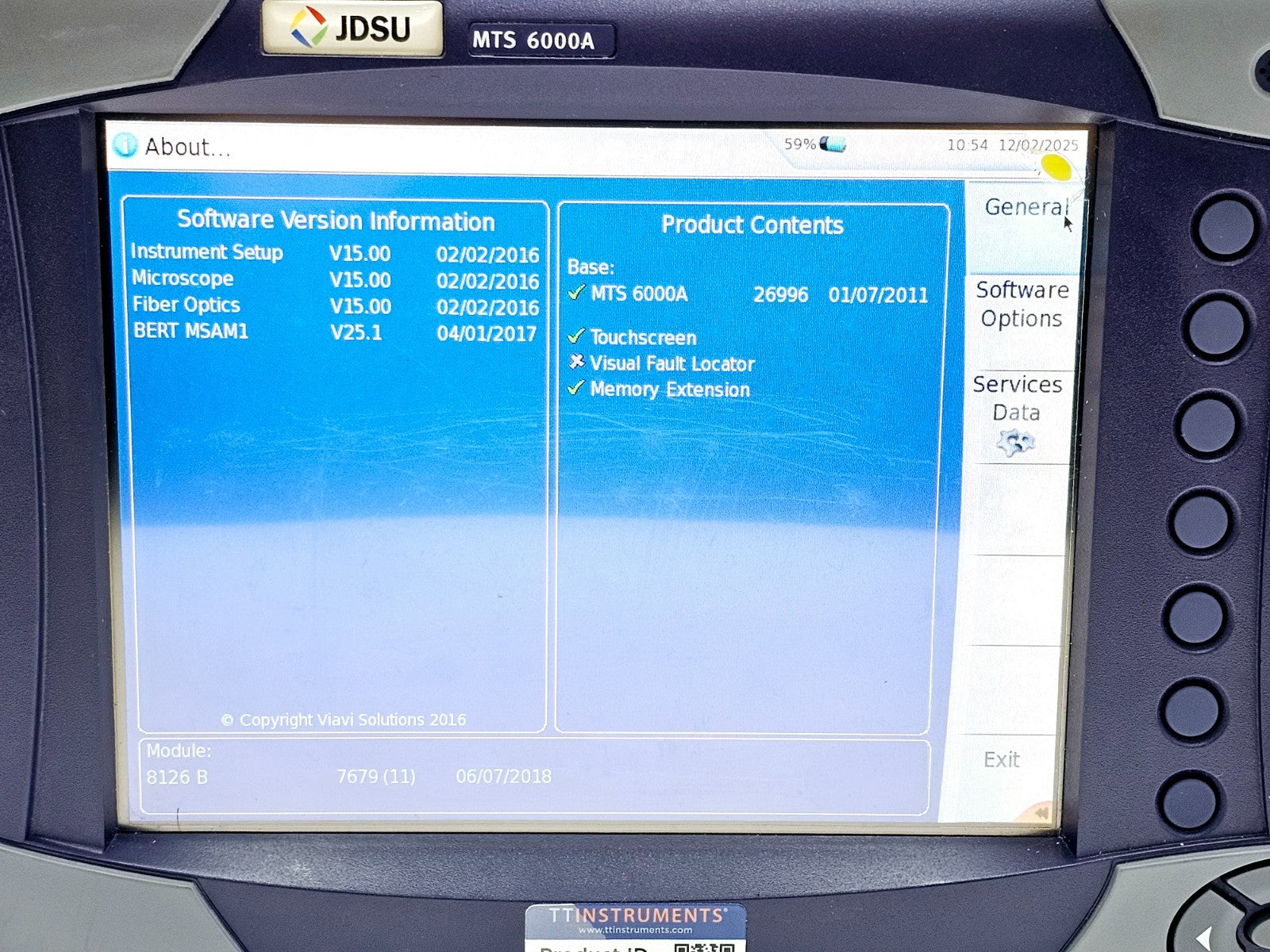This screenshot has height=952, width=1270.
Task: Click the 8126 B module entry
Action: tap(177, 777)
